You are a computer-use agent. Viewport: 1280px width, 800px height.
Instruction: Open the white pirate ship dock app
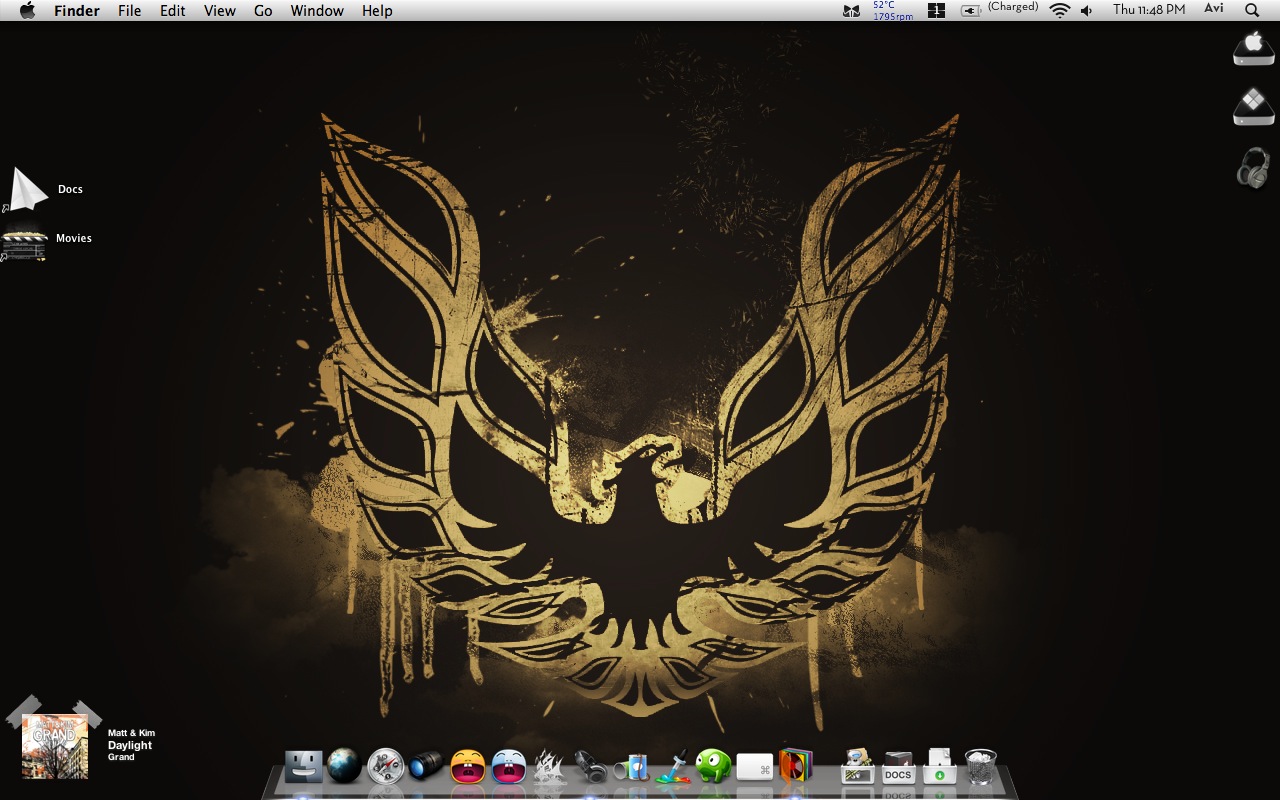click(x=550, y=767)
